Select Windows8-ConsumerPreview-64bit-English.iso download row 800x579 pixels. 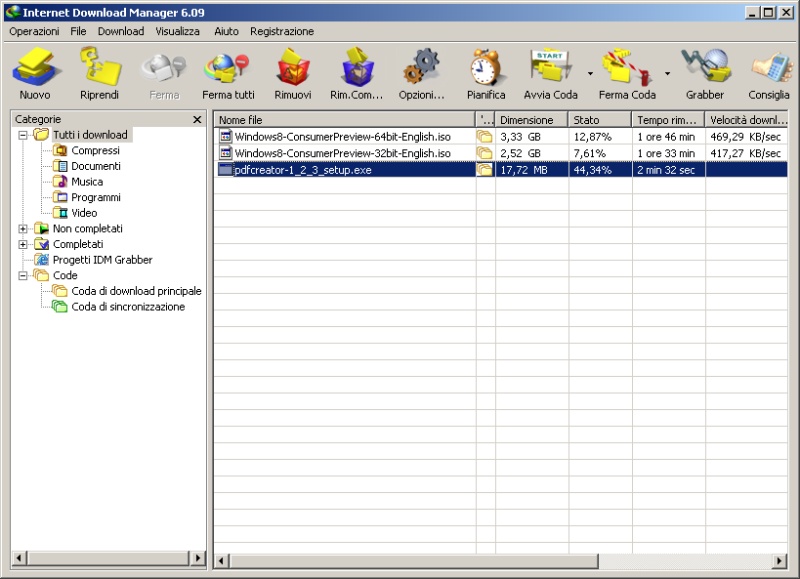[x=342, y=136]
